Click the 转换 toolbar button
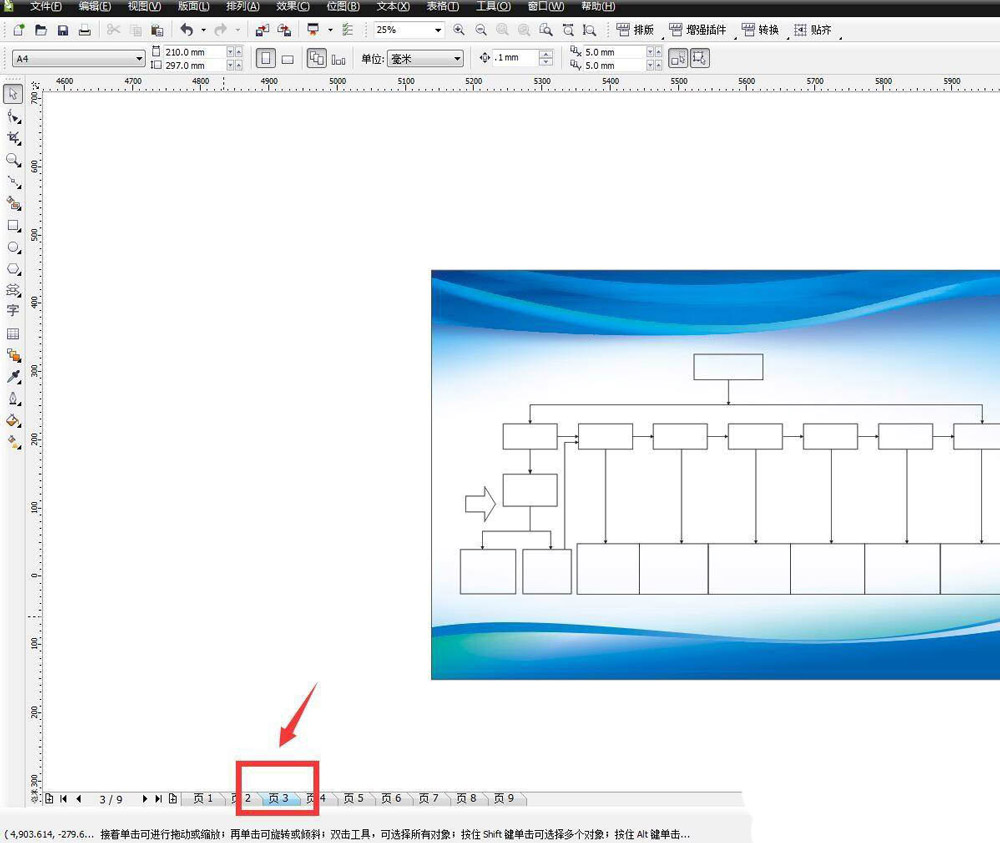Viewport: 1000px width, 843px height. [x=760, y=30]
